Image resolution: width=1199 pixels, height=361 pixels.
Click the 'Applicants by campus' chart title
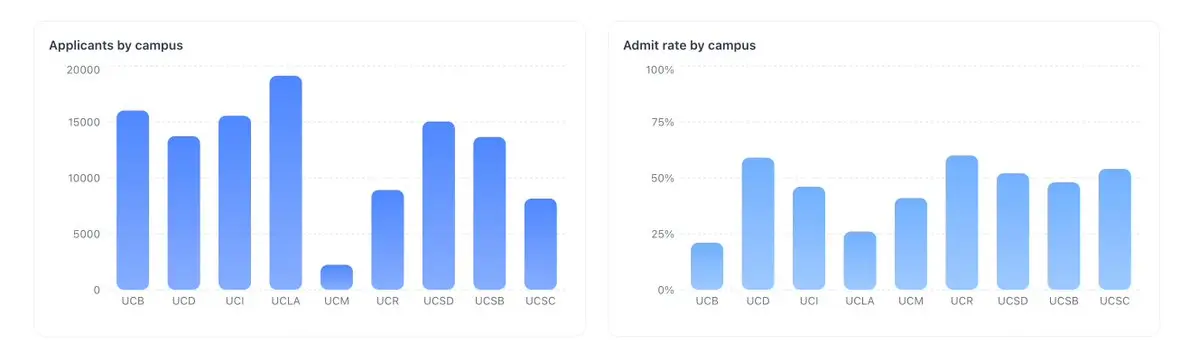point(116,45)
